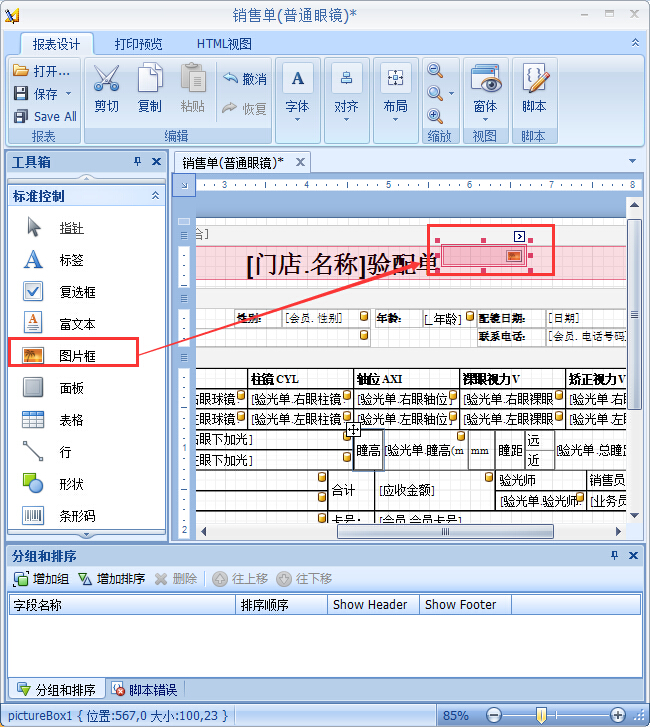Open the smart tag arrow on the picture box
The image size is (650, 727).
(519, 235)
